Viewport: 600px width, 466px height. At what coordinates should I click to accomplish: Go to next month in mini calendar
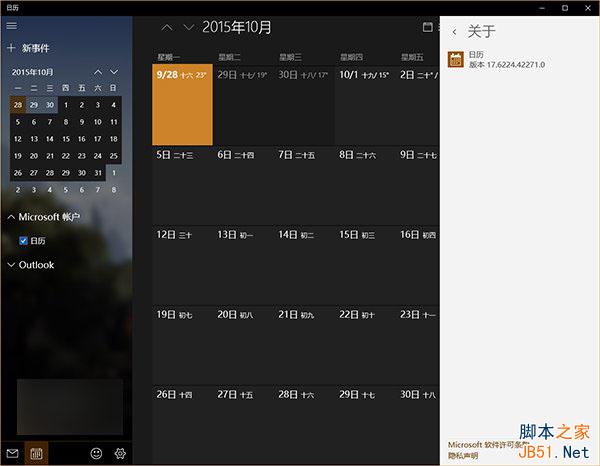pyautogui.click(x=114, y=72)
